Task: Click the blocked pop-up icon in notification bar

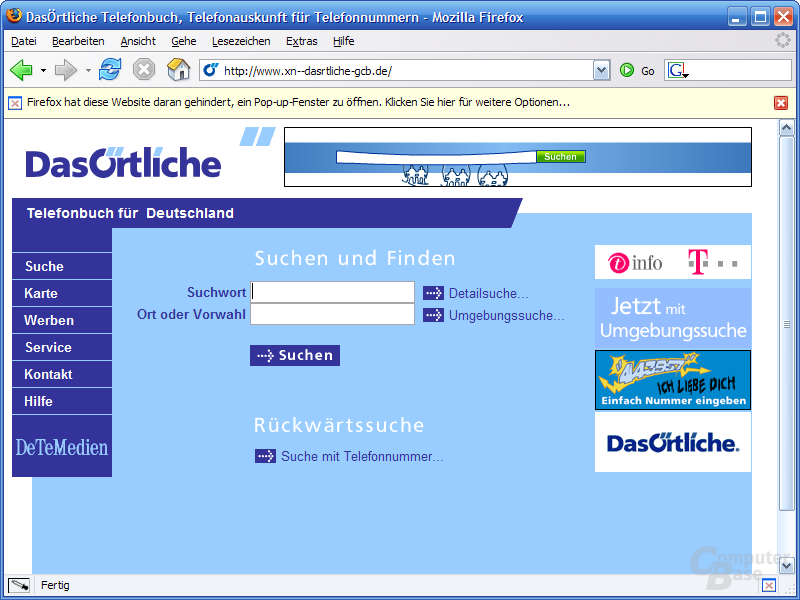Action: click(15, 103)
